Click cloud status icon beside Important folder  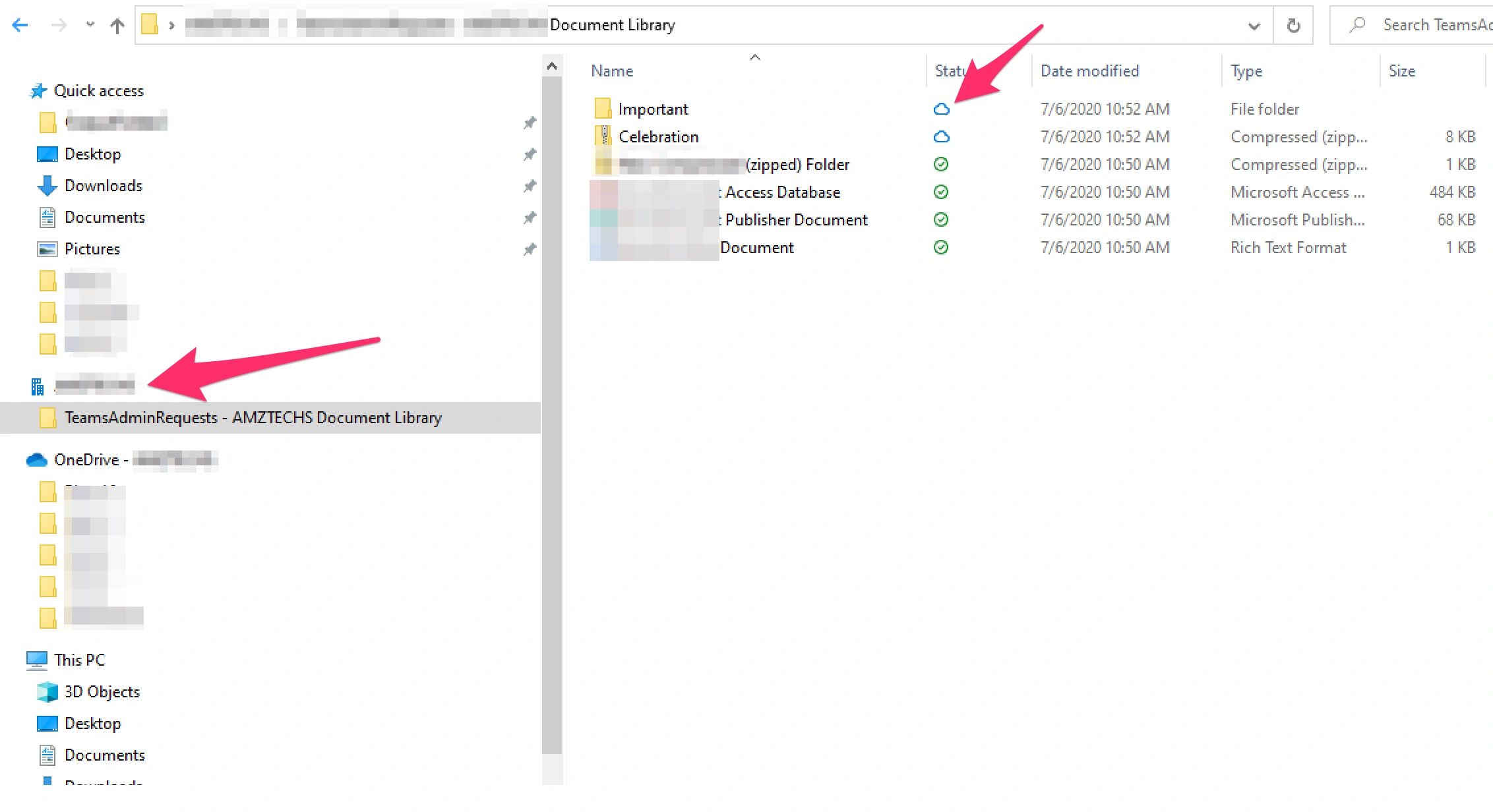[x=941, y=109]
